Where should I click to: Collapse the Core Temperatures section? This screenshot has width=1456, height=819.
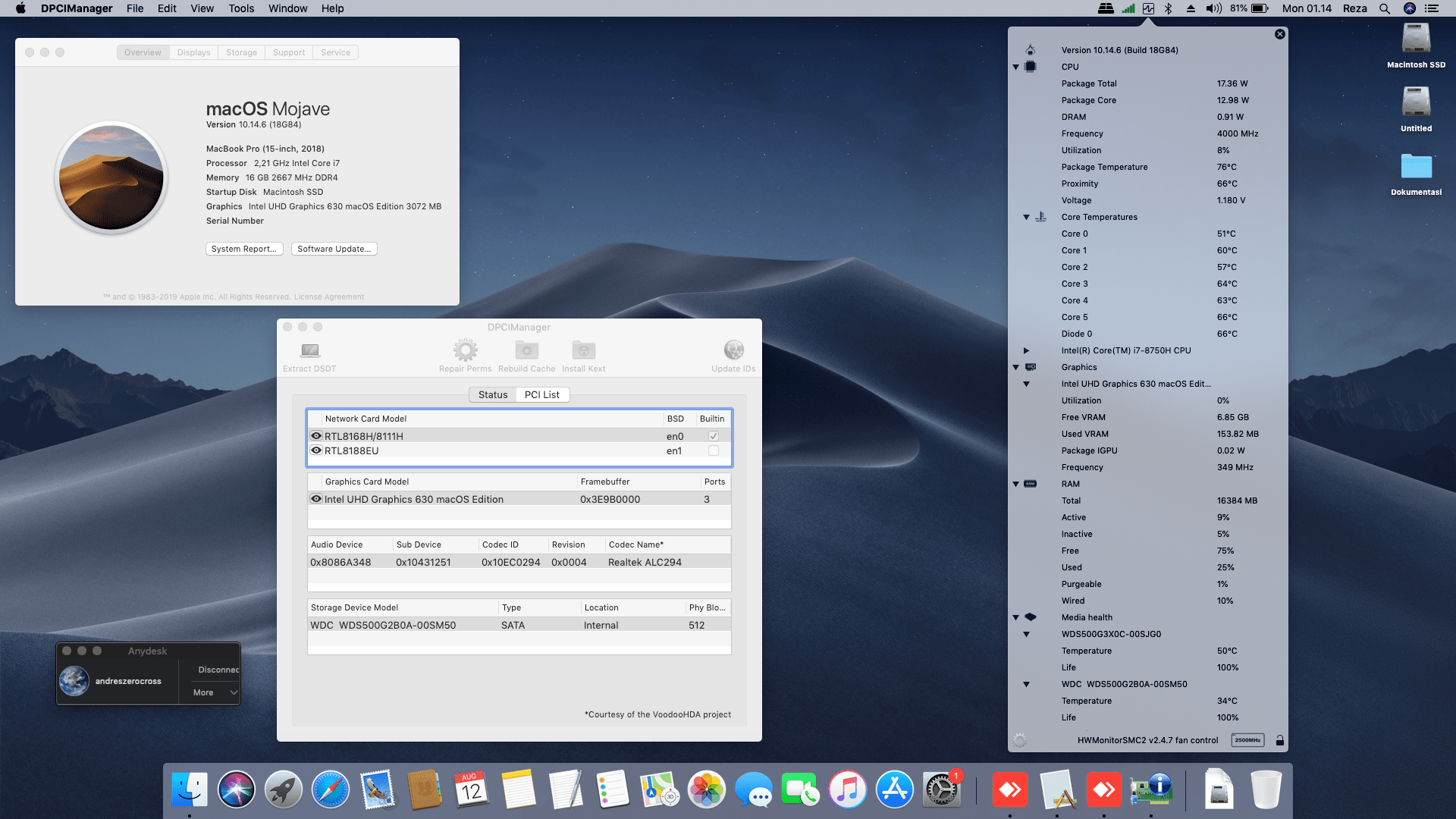[1026, 218]
